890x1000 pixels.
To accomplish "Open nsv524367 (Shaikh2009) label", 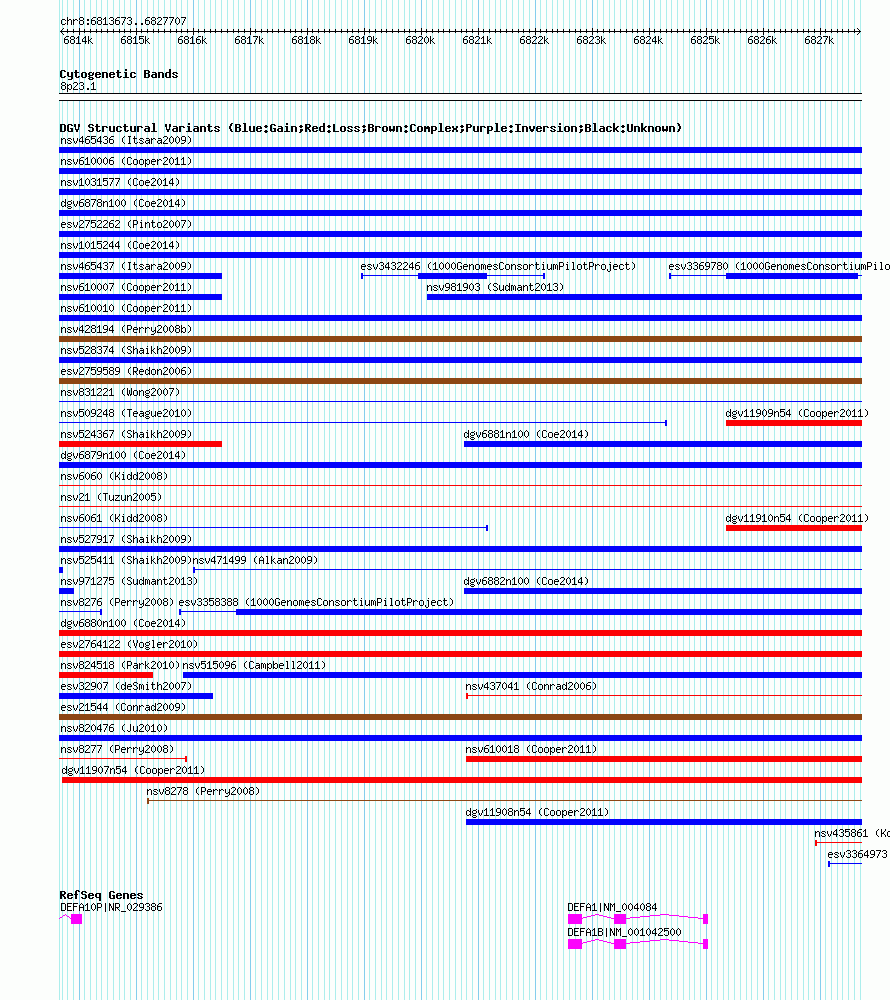I will 126,435.
